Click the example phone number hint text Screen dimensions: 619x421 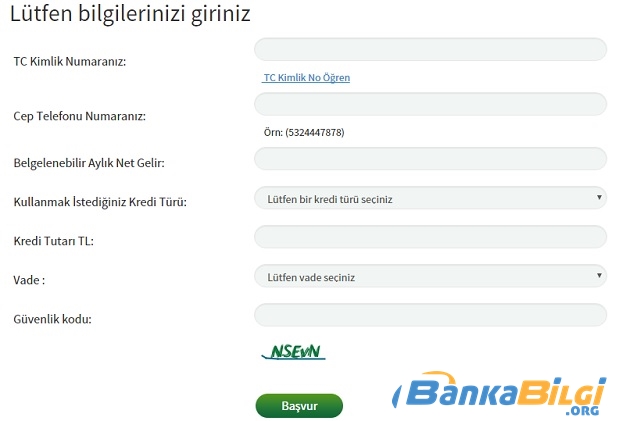click(x=304, y=132)
